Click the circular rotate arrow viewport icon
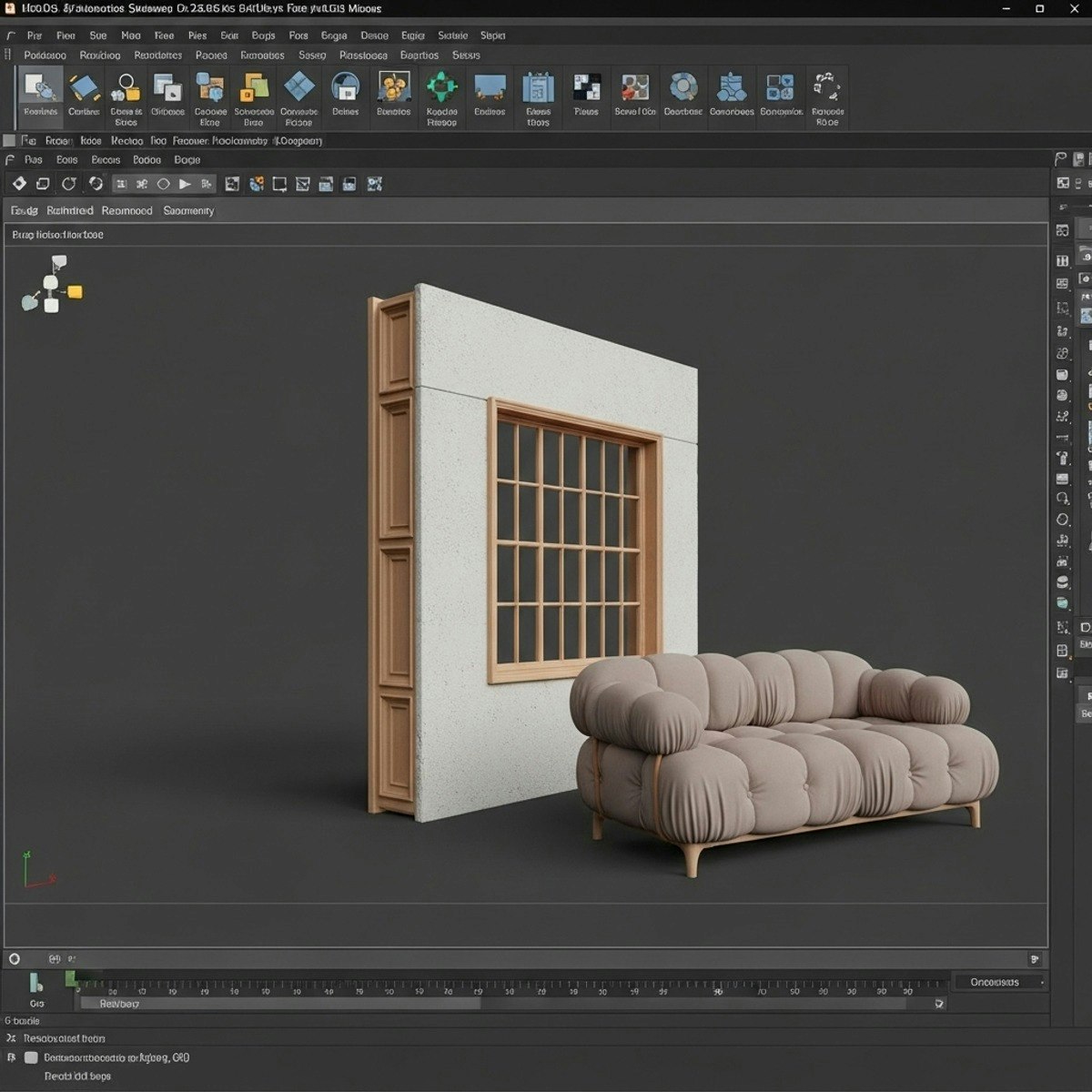The width and height of the screenshot is (1092, 1092). click(x=68, y=184)
